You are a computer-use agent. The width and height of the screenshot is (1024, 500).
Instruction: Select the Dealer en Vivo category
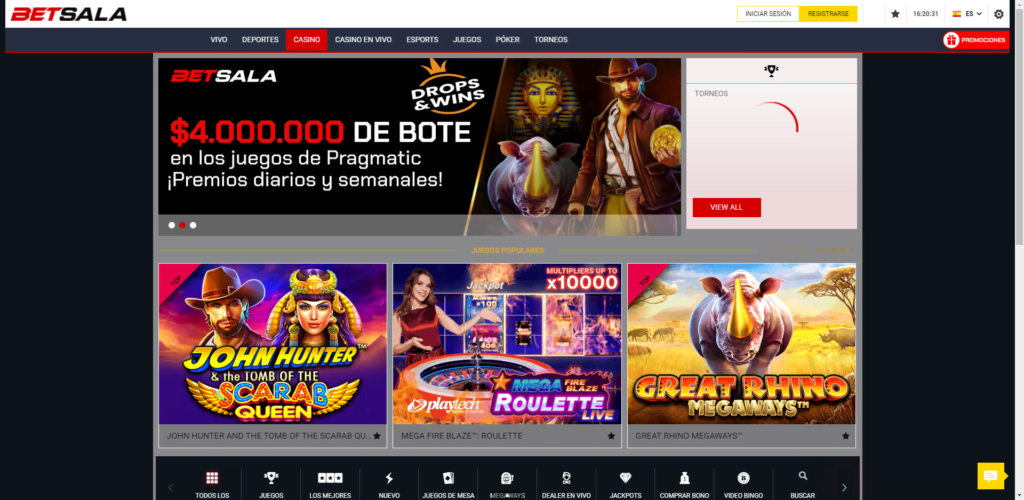(566, 484)
